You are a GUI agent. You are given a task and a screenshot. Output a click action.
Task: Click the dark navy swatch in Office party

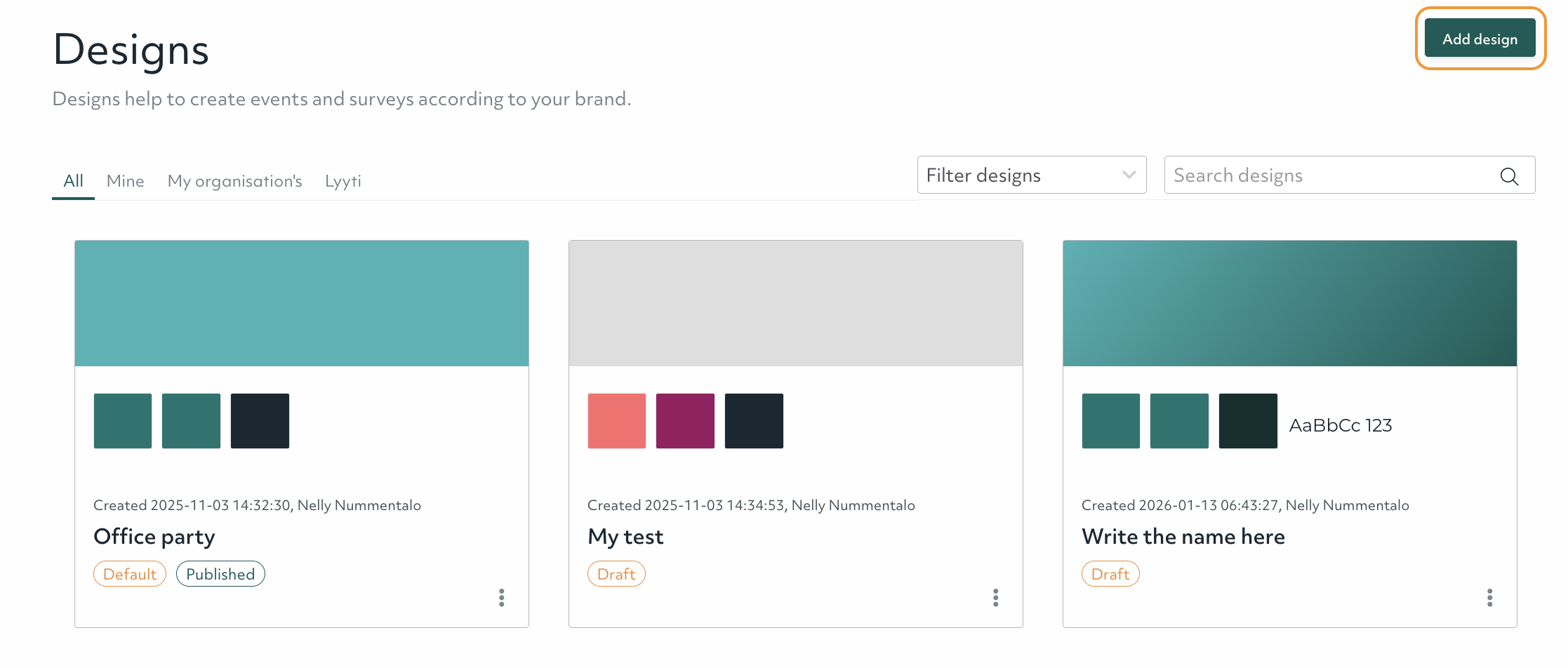click(x=260, y=421)
